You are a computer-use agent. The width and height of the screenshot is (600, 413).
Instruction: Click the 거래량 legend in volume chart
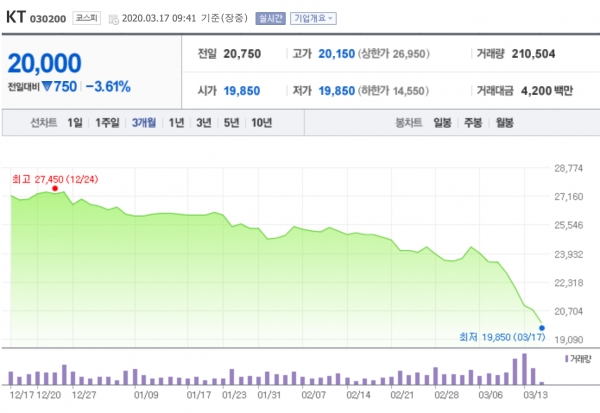[x=578, y=359]
